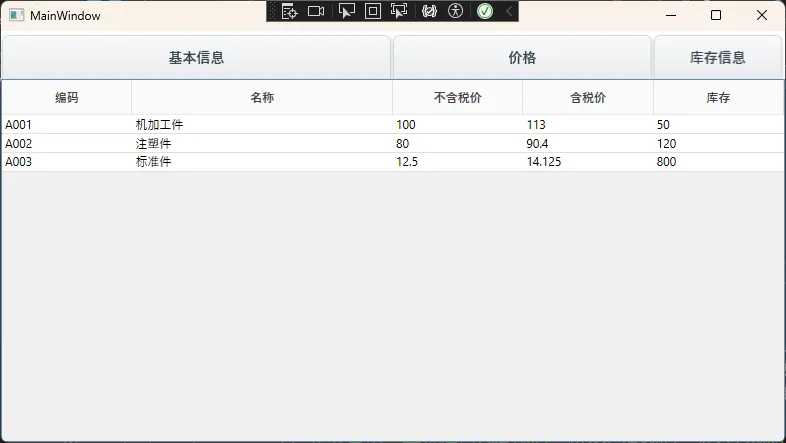Click the video camera icon in debug toolbar
Image resolution: width=786 pixels, height=443 pixels.
[x=316, y=11]
